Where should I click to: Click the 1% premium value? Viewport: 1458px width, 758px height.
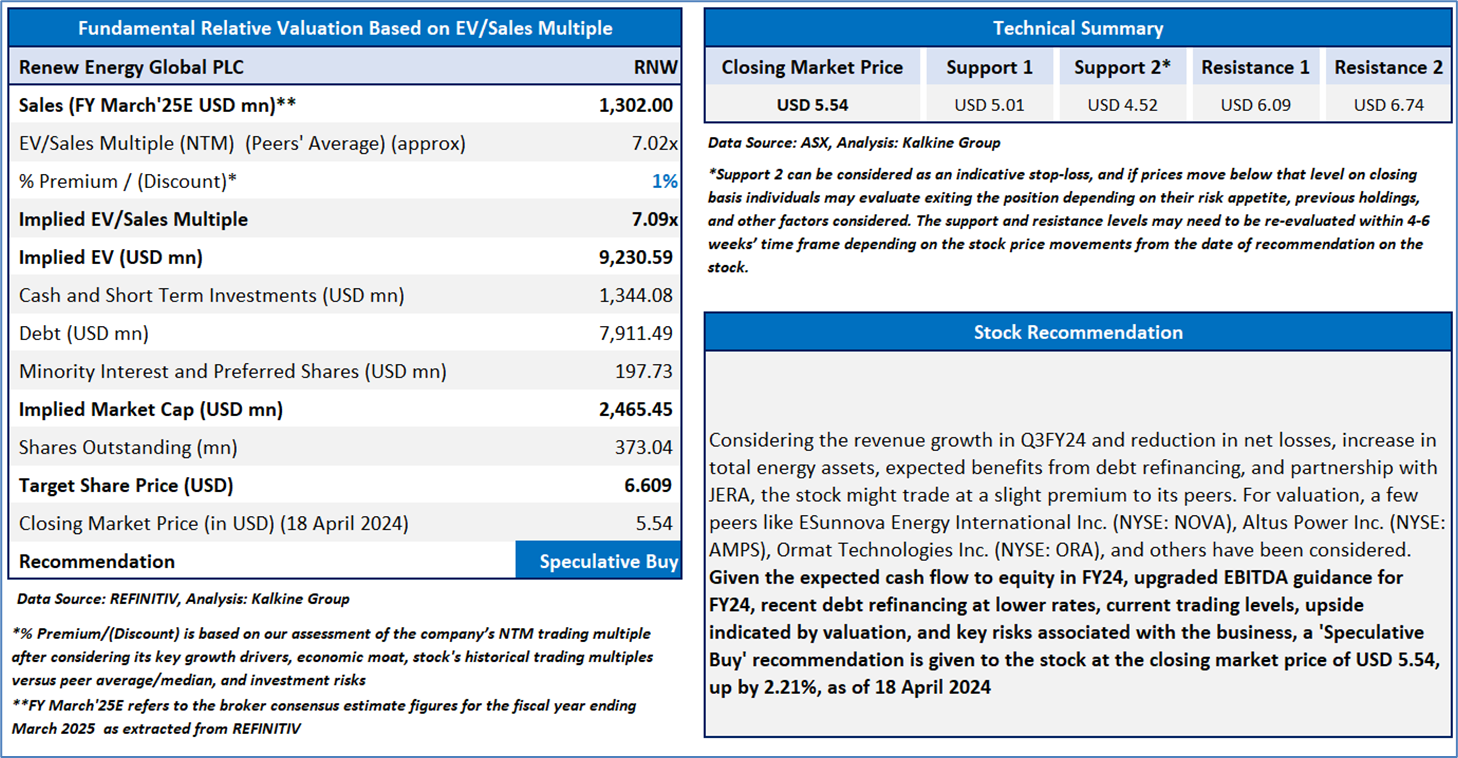665,181
